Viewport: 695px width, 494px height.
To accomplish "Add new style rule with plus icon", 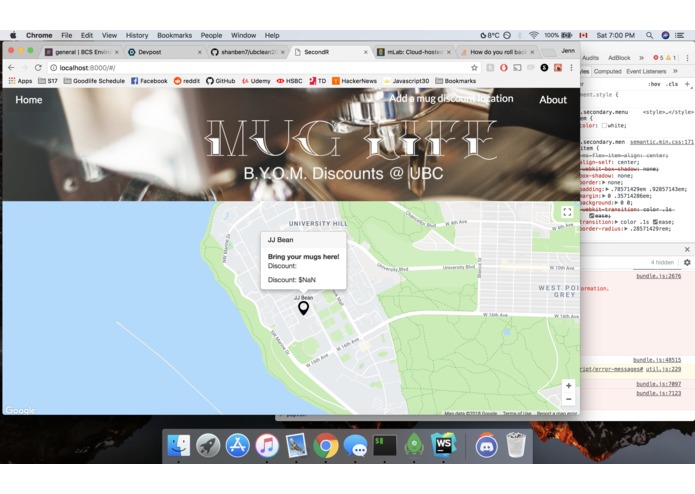I will pyautogui.click(x=687, y=84).
